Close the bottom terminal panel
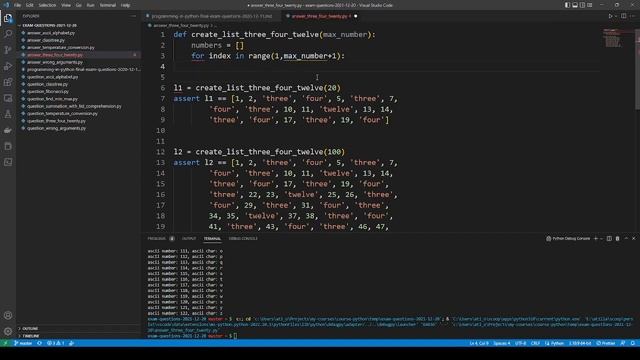640x360 pixels. [634, 238]
